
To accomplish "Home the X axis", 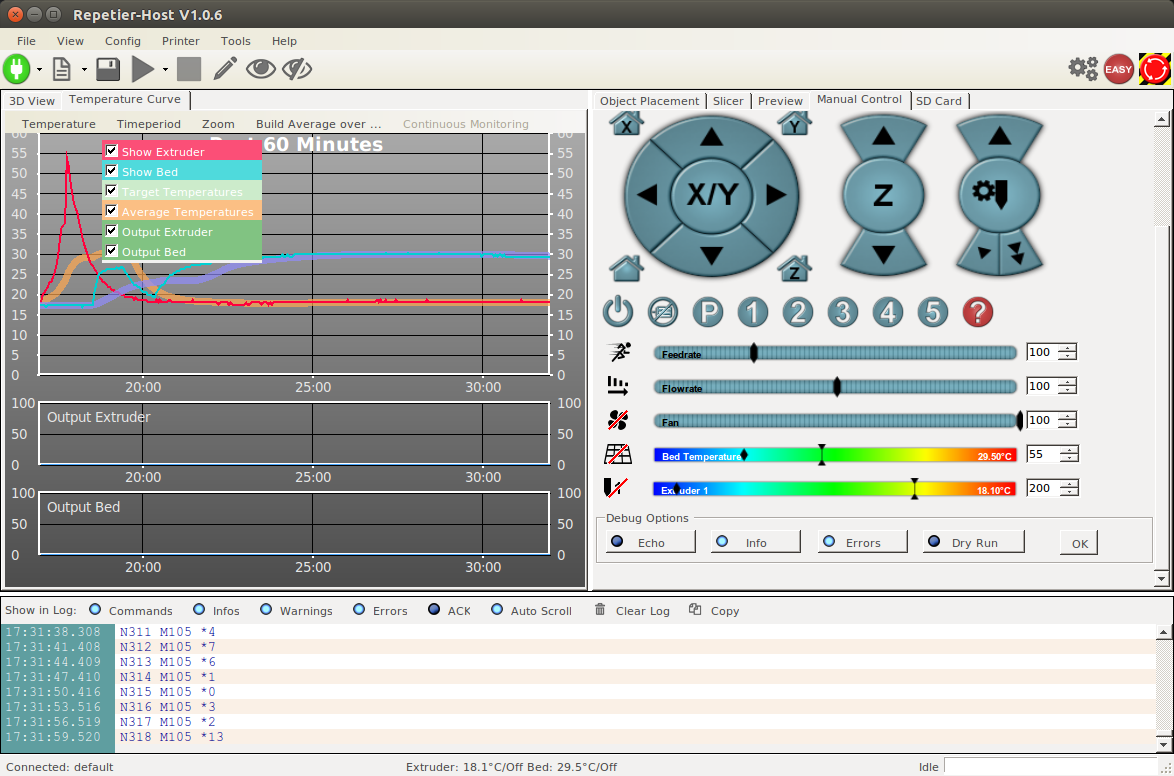I will pos(627,123).
